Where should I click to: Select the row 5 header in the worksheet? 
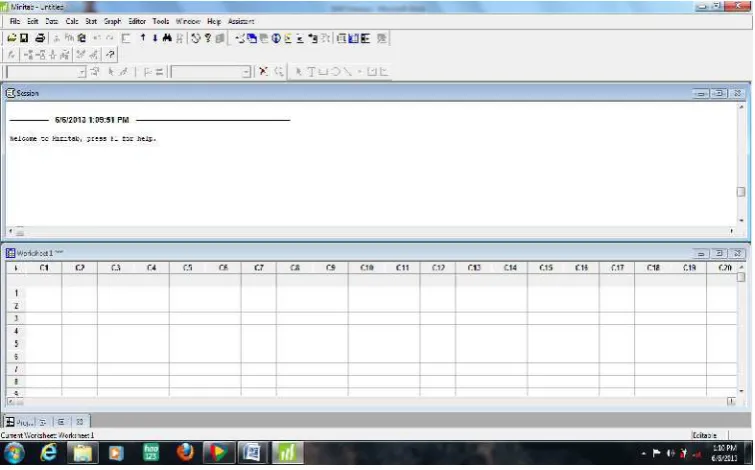16,343
